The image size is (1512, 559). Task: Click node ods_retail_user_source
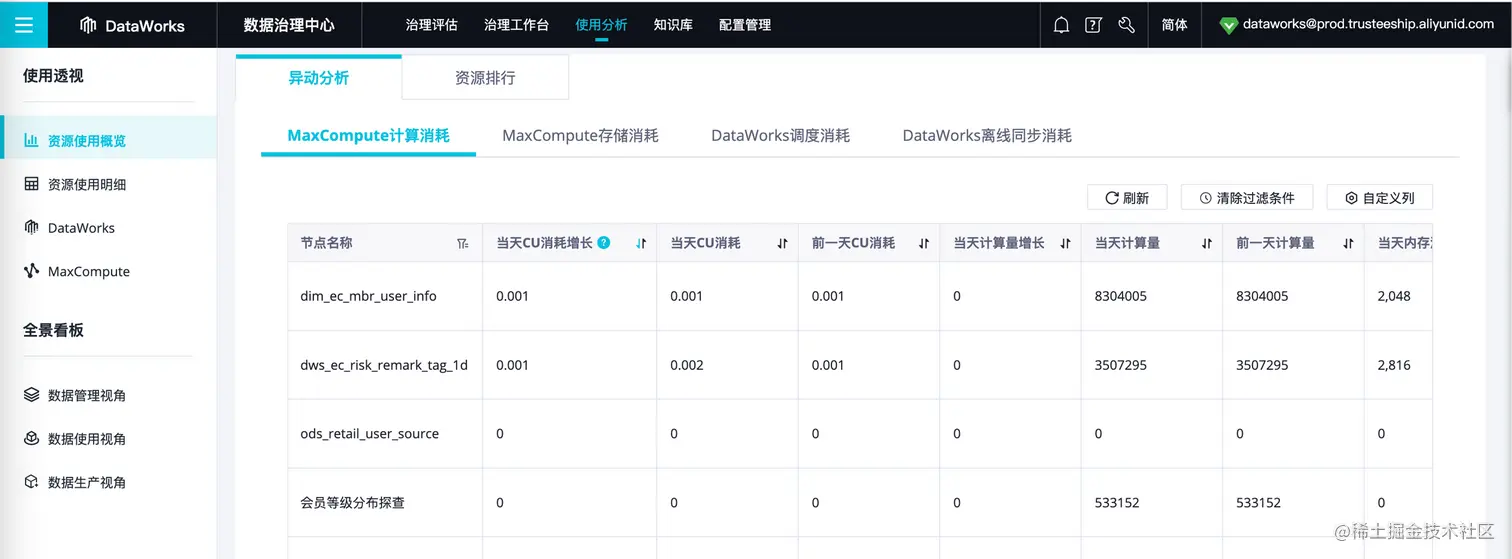point(369,434)
